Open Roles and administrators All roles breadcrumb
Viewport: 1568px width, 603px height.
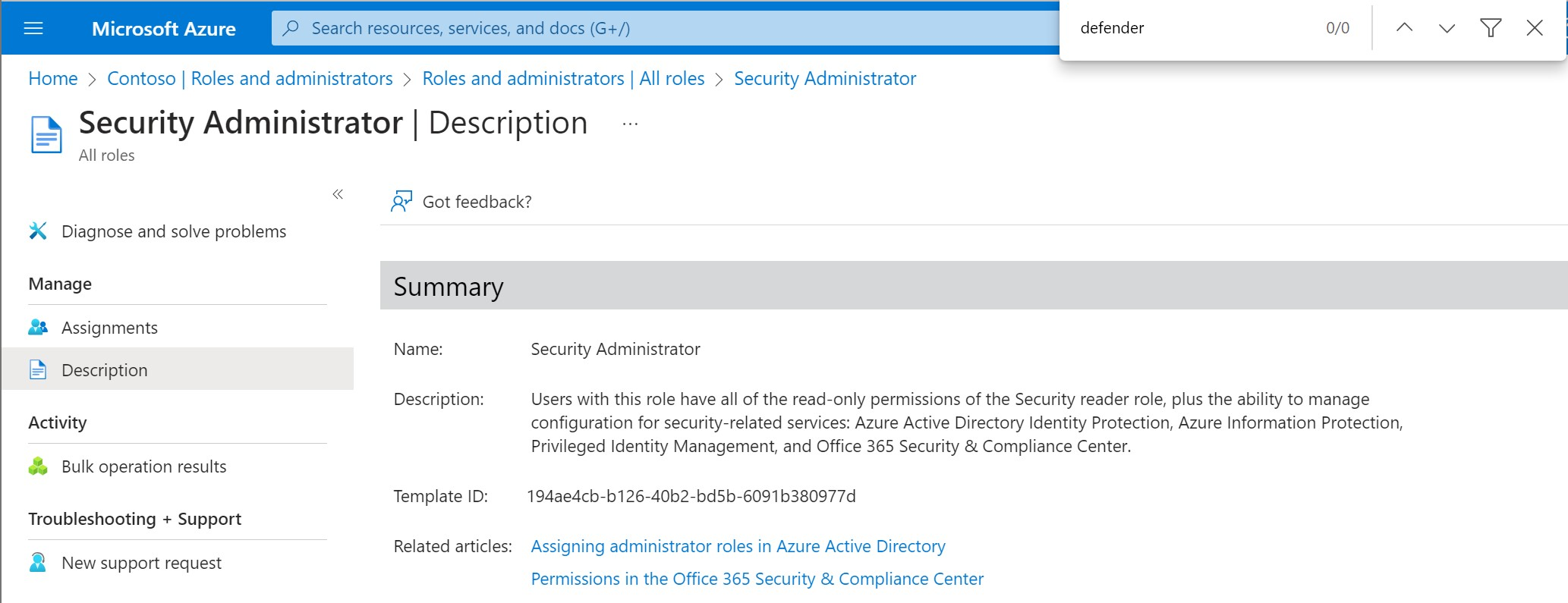pos(563,78)
